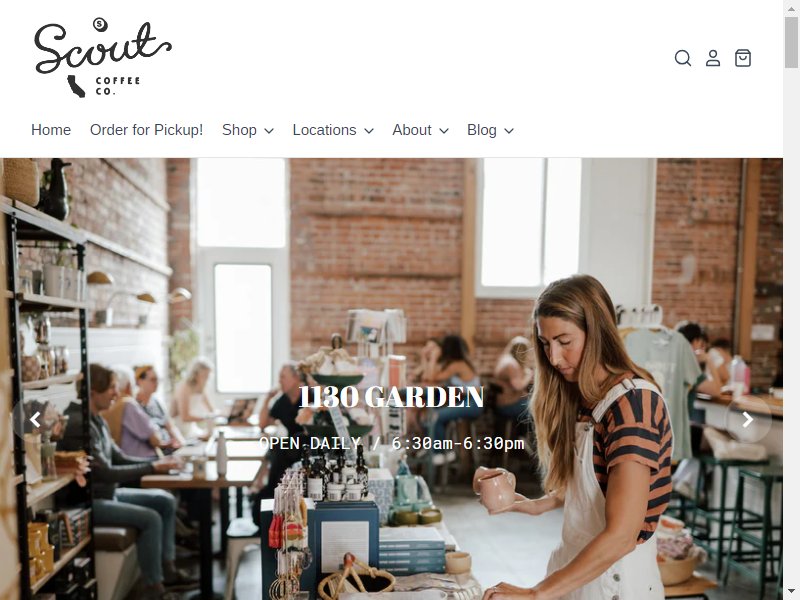Click the scrollbar down arrow

tap(792, 592)
